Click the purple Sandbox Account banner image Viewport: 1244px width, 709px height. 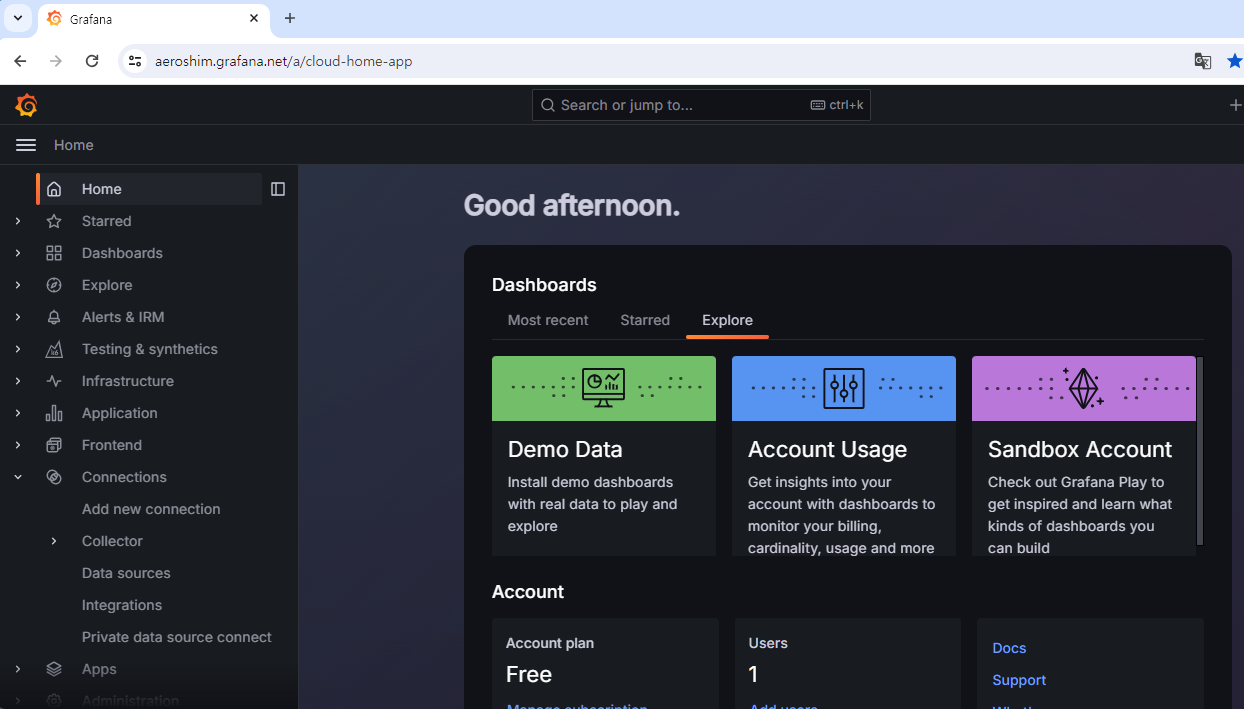point(1084,388)
